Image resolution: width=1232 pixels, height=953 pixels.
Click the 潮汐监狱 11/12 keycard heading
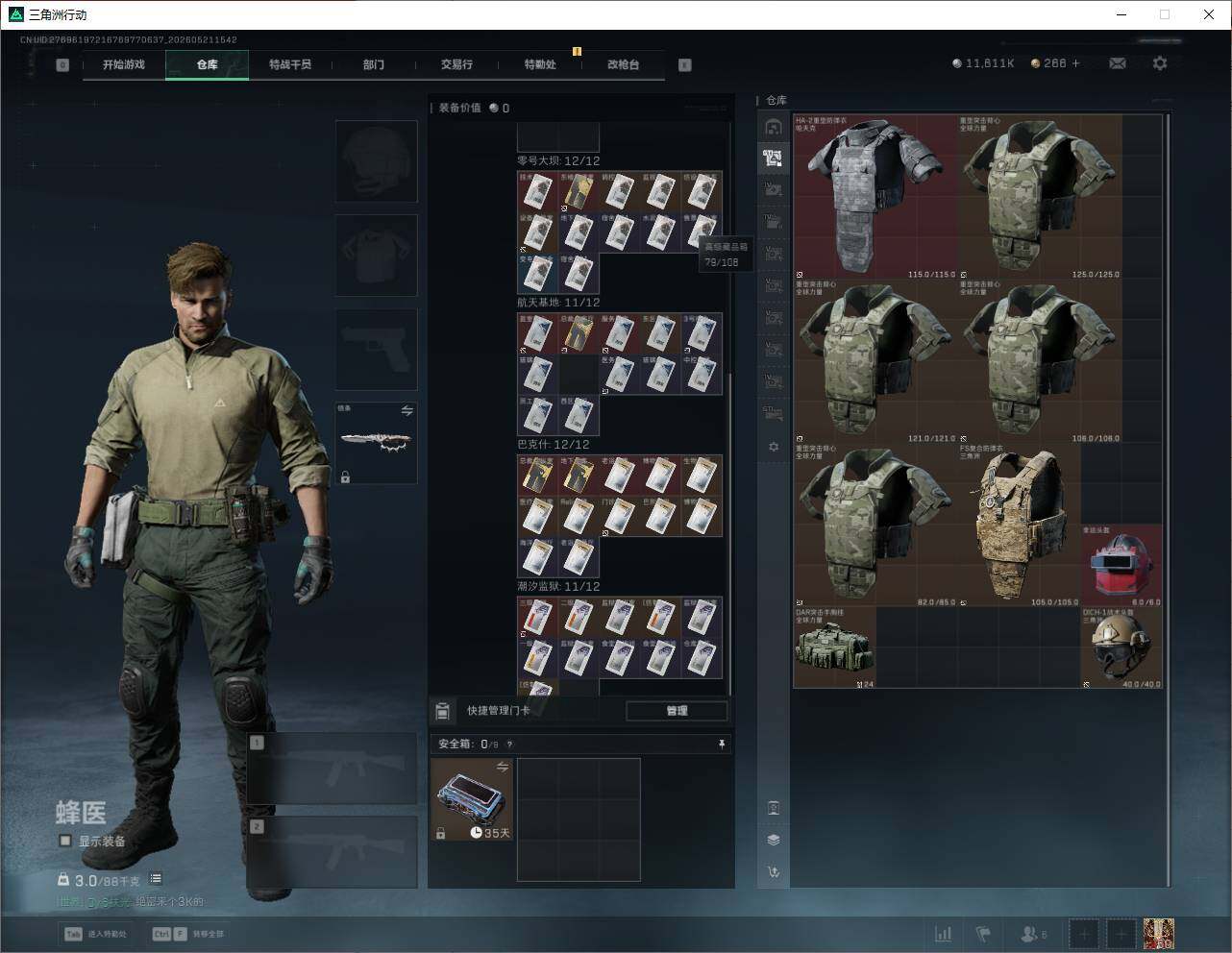click(558, 586)
